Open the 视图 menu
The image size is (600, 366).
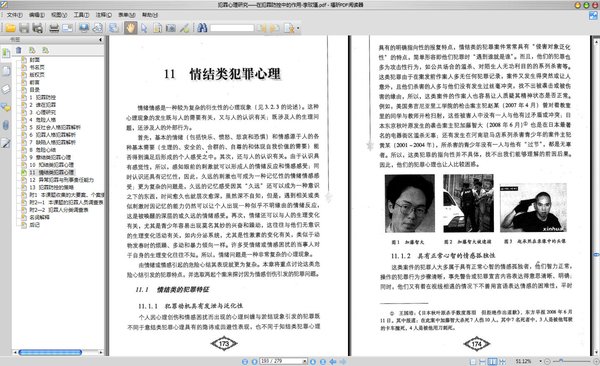click(59, 15)
